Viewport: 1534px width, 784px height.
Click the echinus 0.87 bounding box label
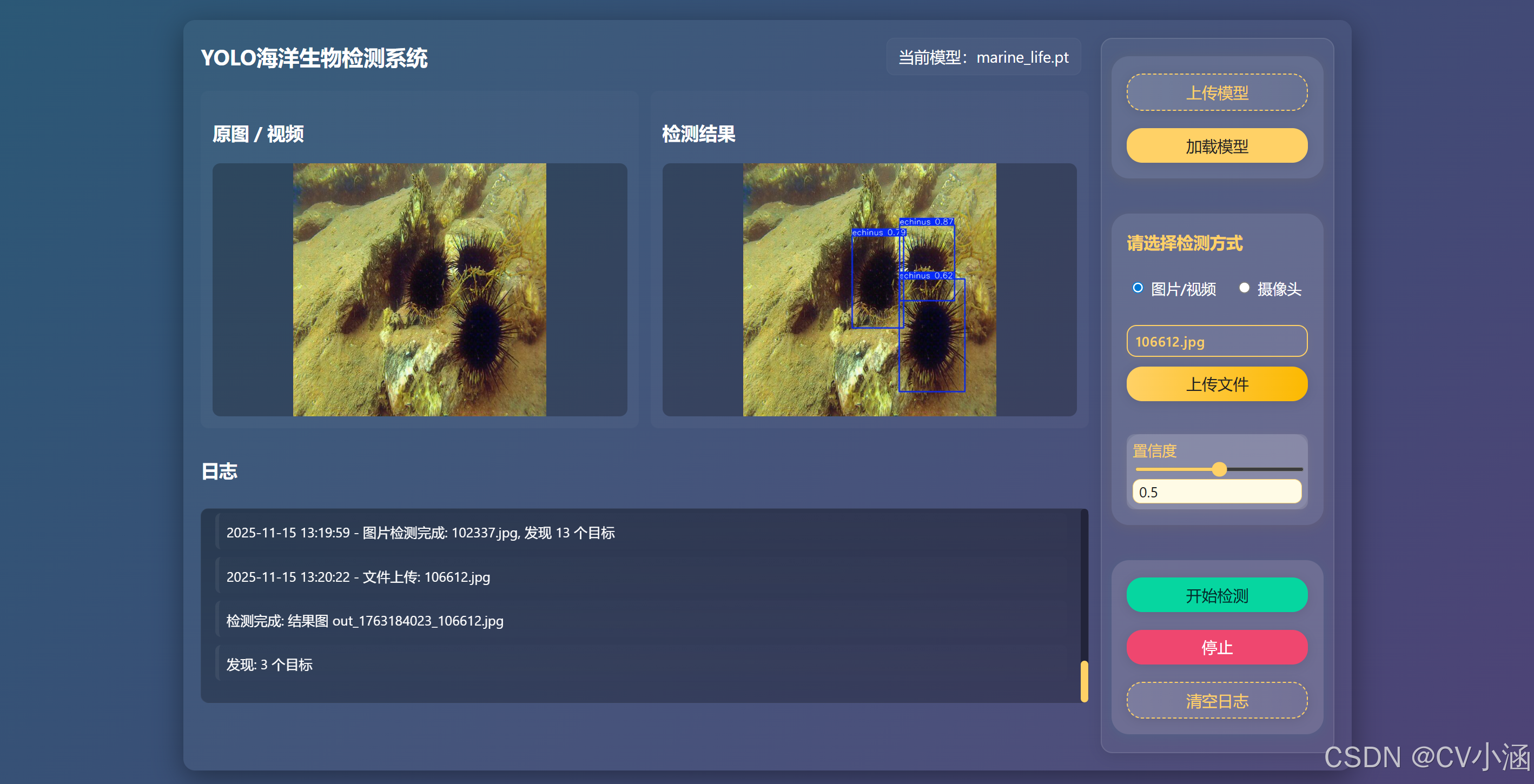(926, 222)
